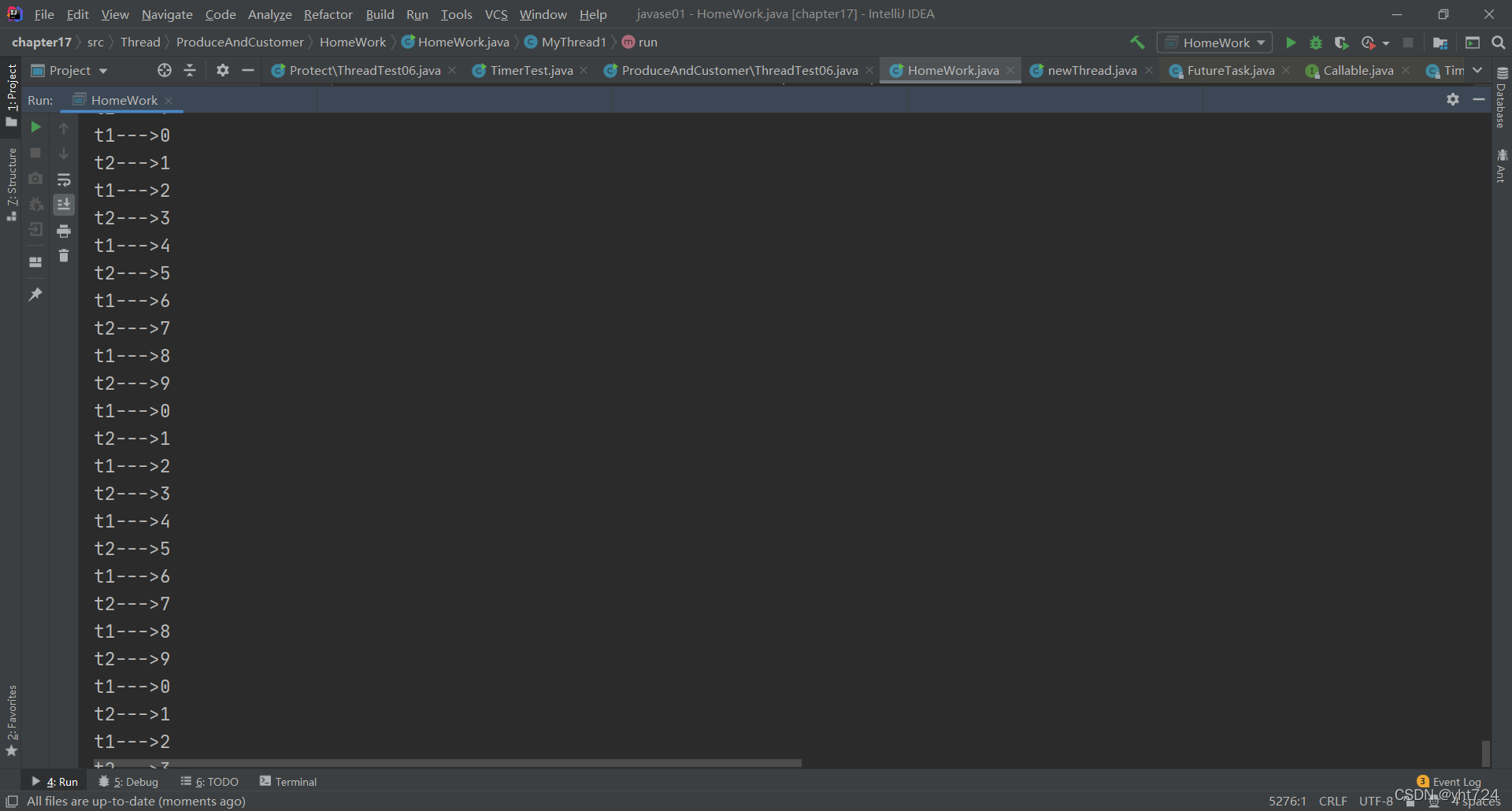This screenshot has height=811, width=1512.
Task: Open Project panel settings gear
Action: click(223, 70)
